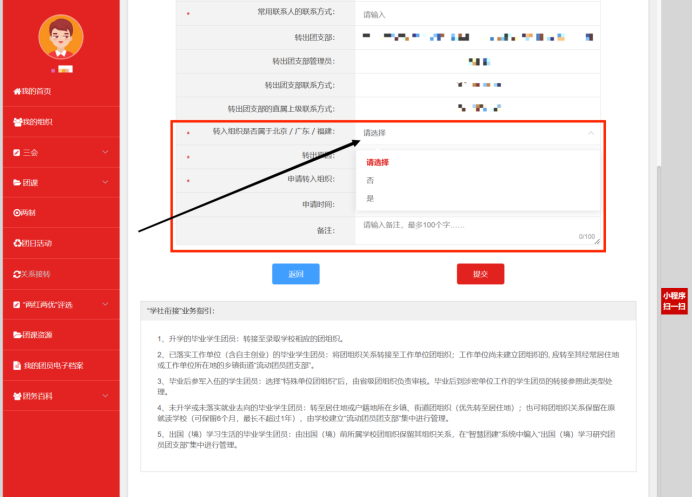The height and width of the screenshot is (498, 692).
Task: Click the 我的组织 people icon
Action: point(16,122)
